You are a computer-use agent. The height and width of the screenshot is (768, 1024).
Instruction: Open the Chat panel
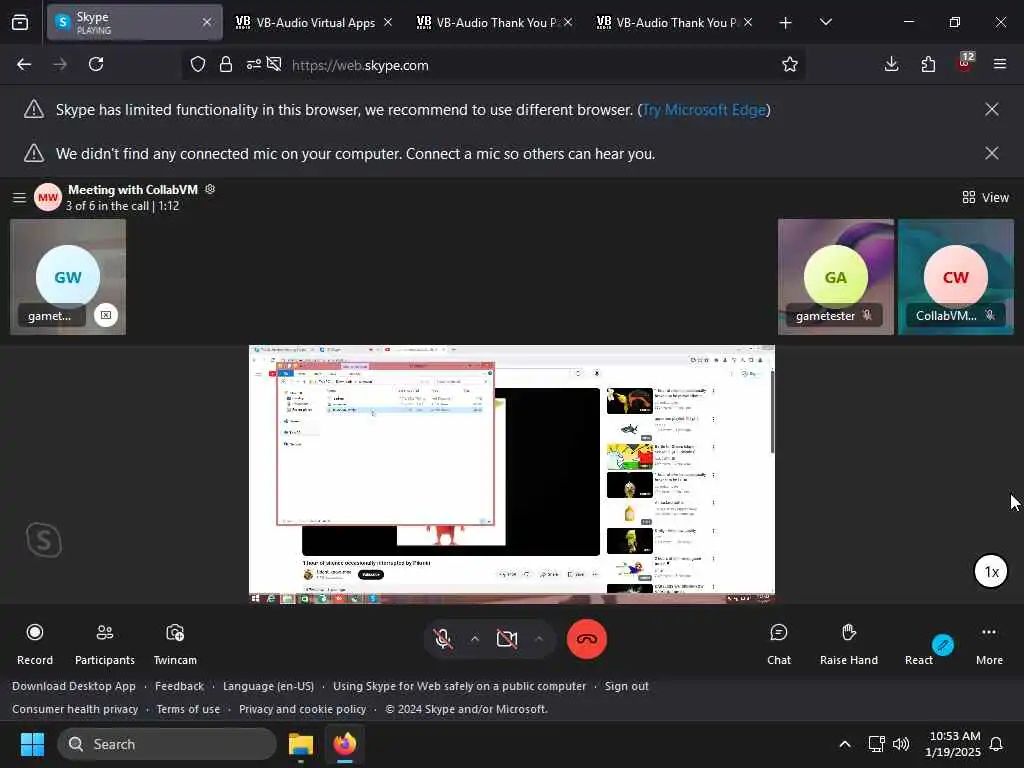pyautogui.click(x=778, y=644)
